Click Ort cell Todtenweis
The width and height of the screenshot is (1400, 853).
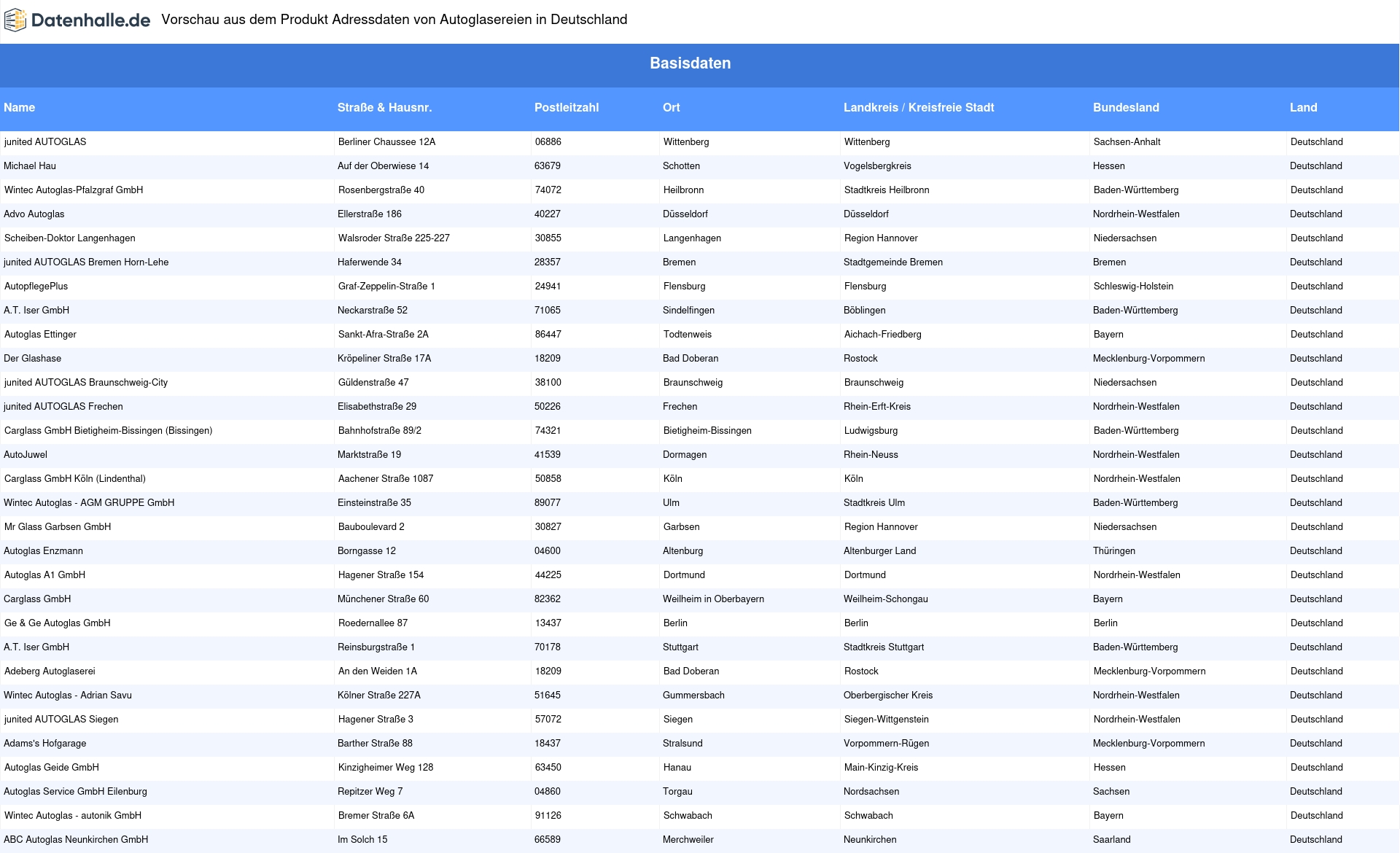coord(688,335)
